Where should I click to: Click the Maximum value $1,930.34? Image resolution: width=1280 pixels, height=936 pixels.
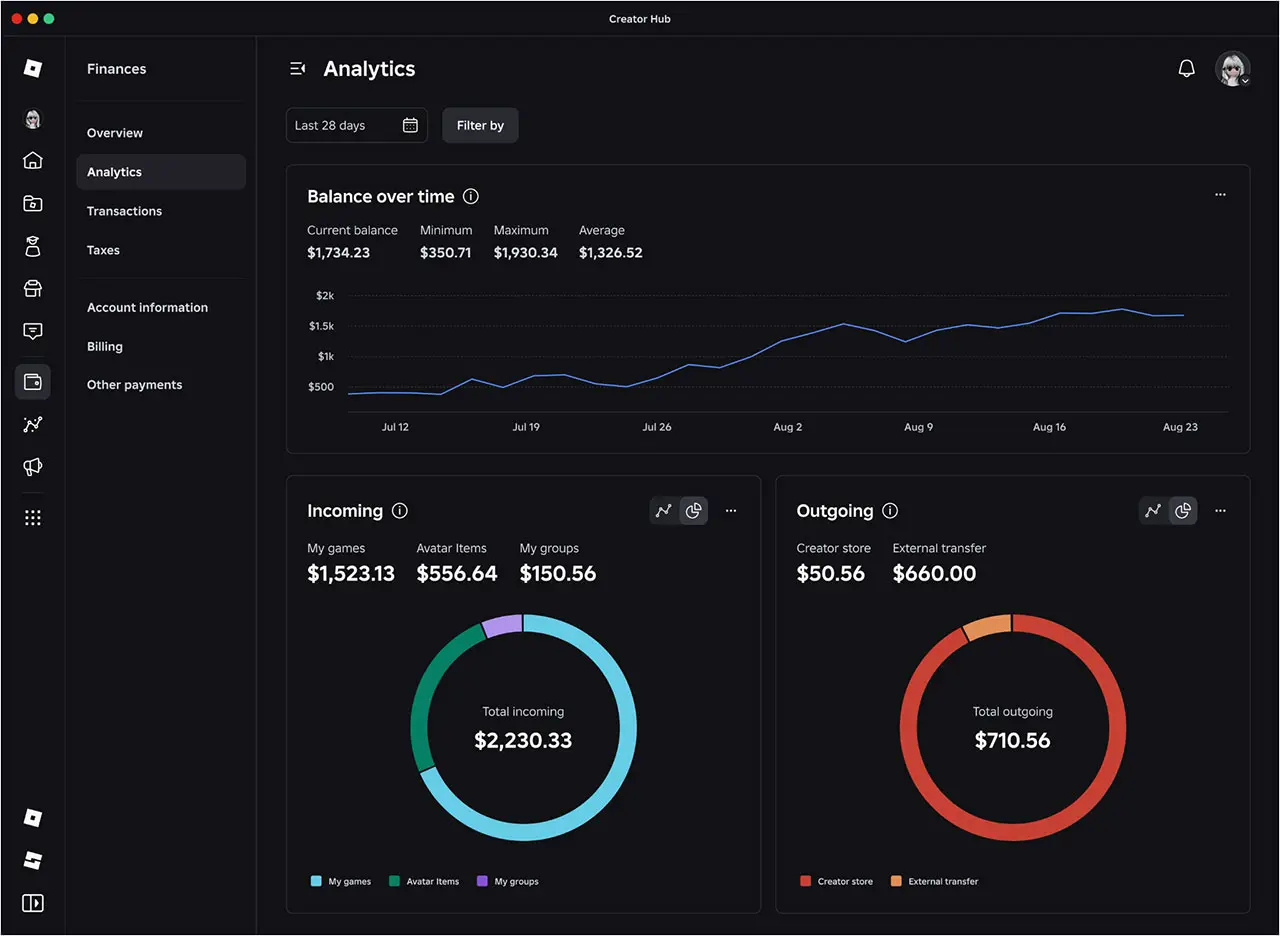coord(525,253)
